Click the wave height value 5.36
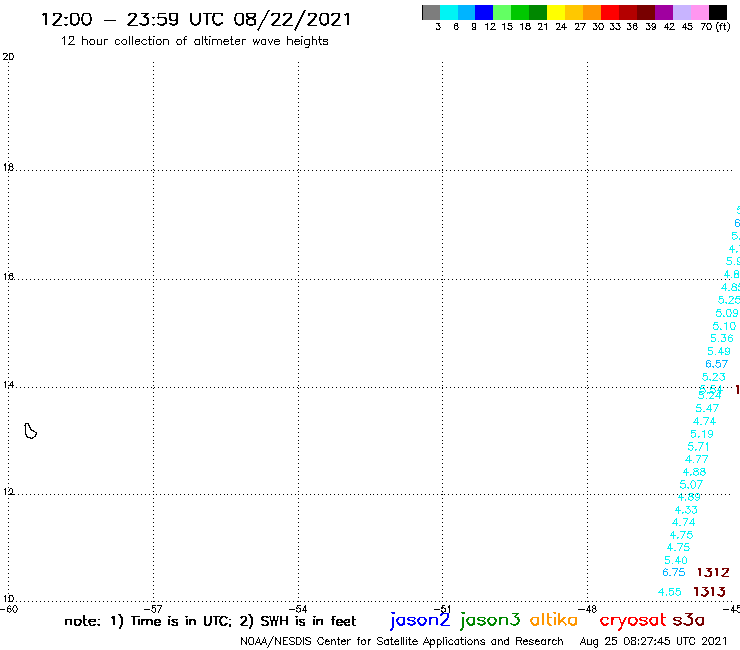The height and width of the screenshot is (650, 740). [722, 338]
